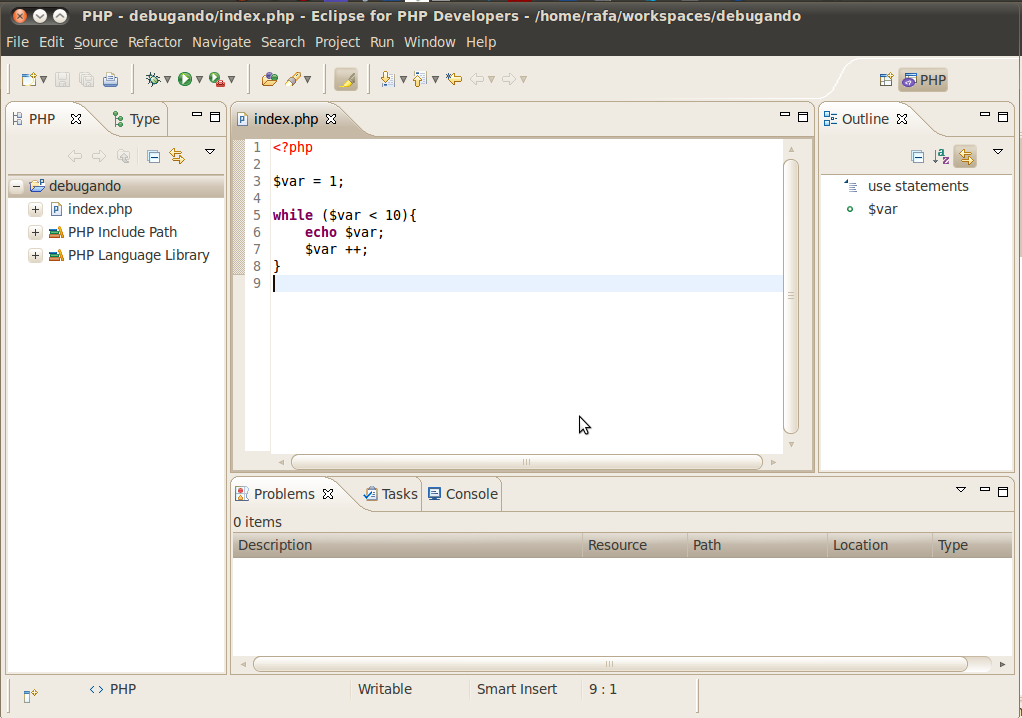This screenshot has width=1022, height=718.
Task: Select $var entry in Outline
Action: 883,209
